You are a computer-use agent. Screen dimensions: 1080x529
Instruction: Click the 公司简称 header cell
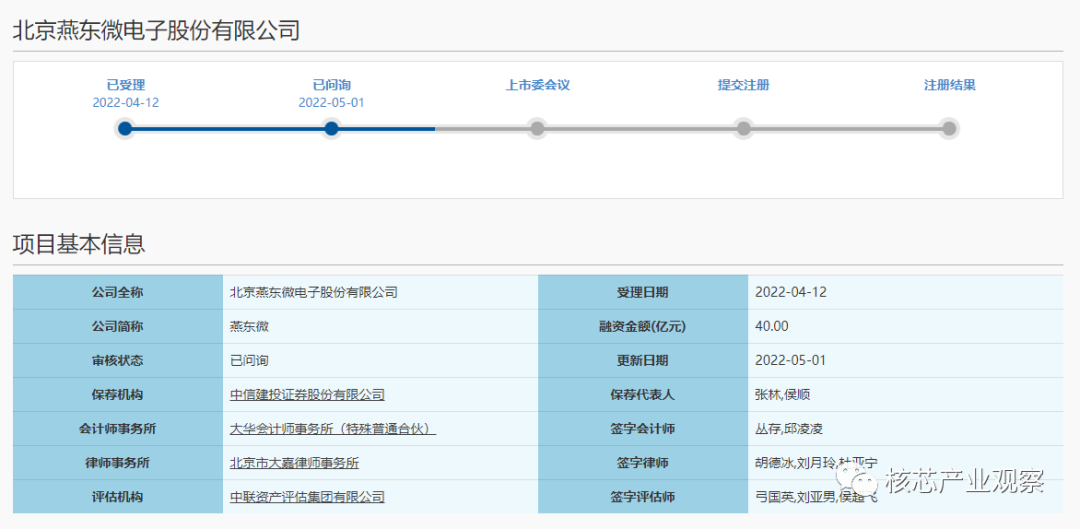point(118,326)
